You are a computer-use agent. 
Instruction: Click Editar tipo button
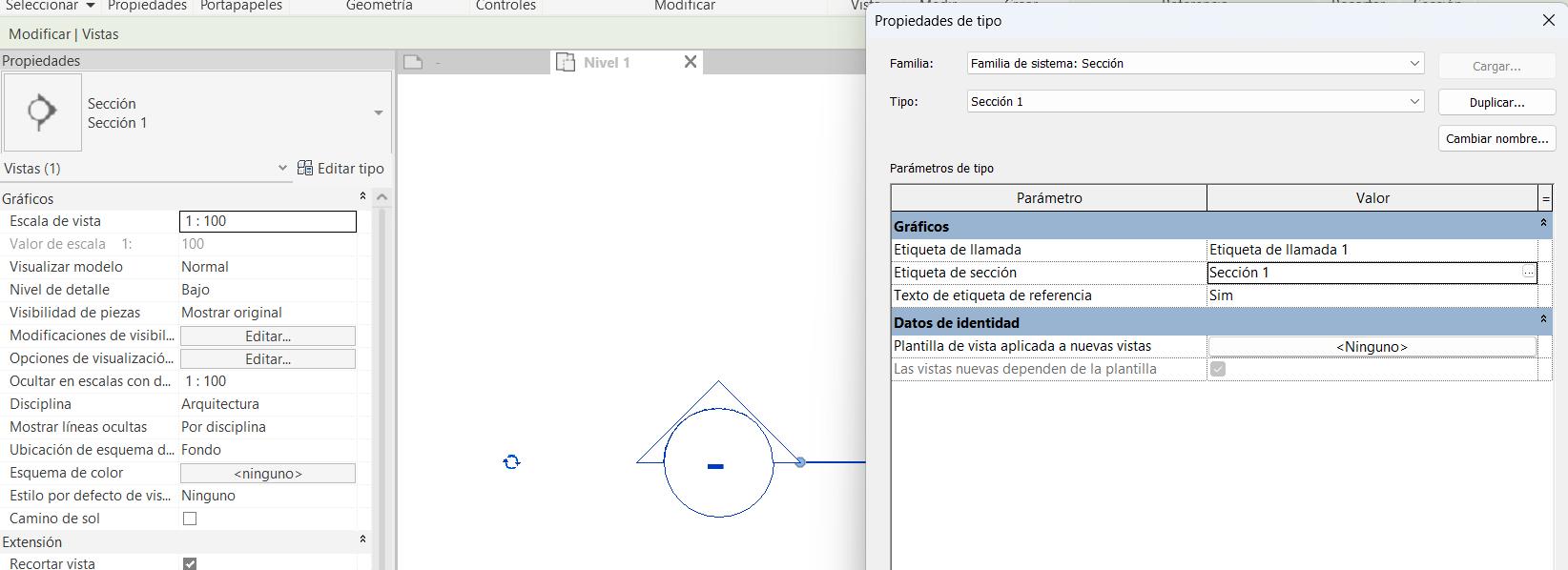coord(340,168)
